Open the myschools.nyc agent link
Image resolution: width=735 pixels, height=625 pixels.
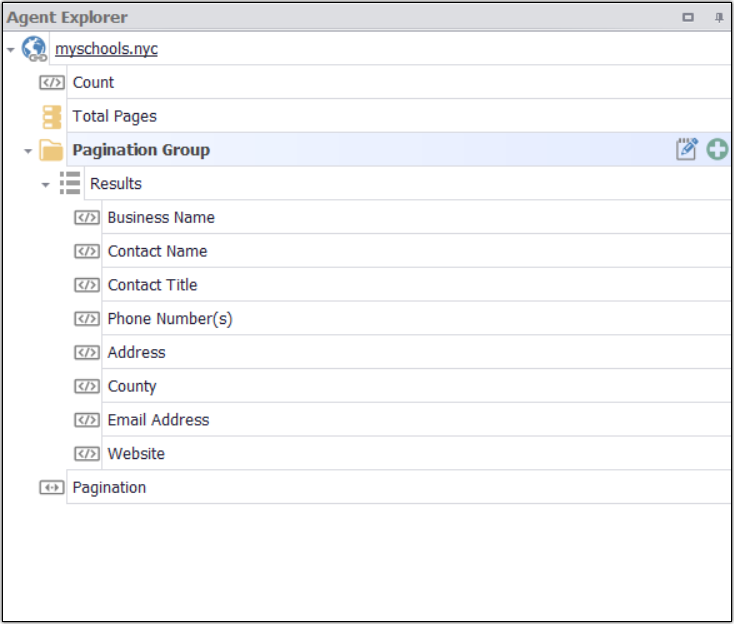106,49
